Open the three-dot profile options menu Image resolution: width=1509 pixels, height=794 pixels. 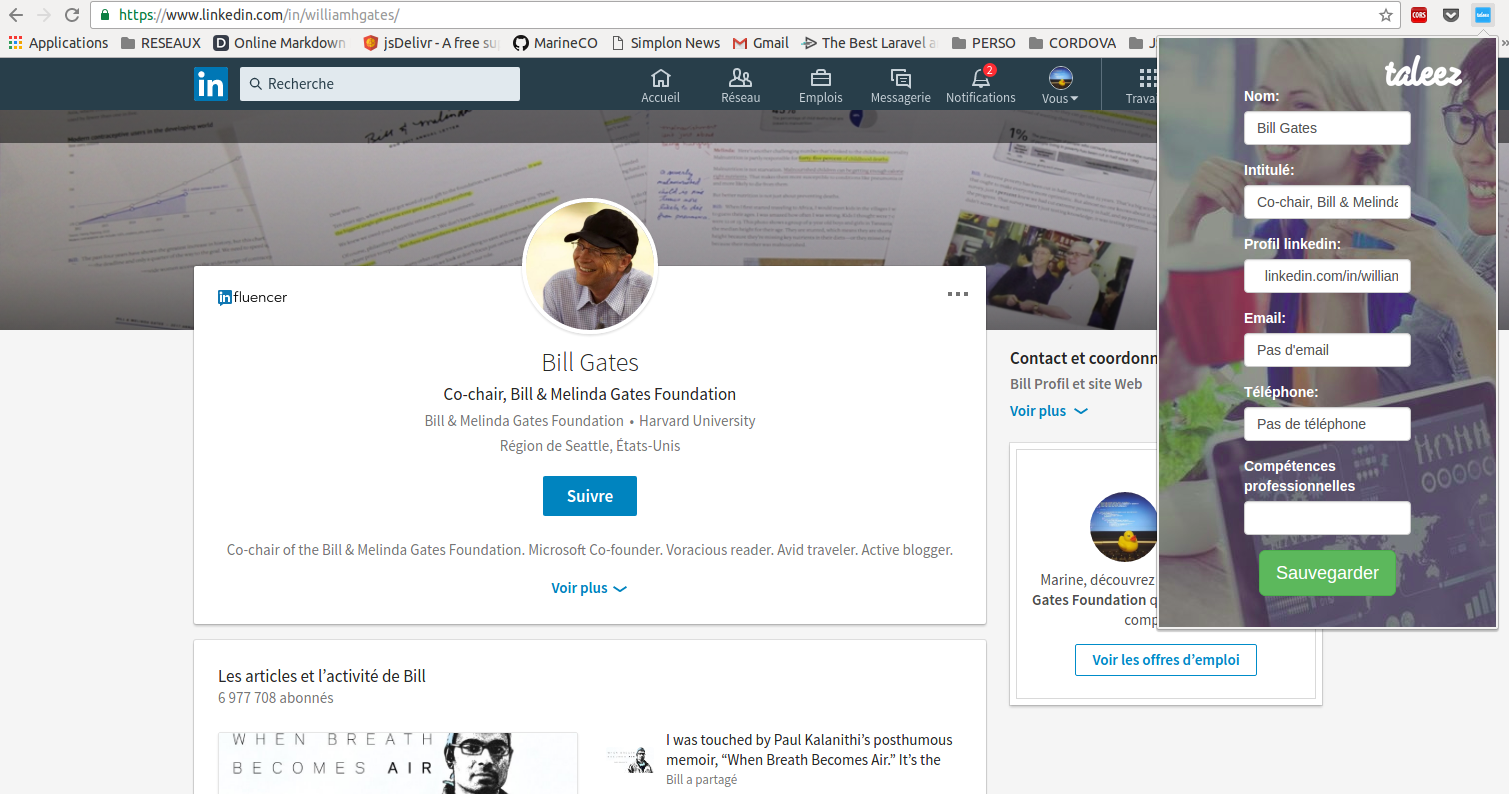click(958, 294)
